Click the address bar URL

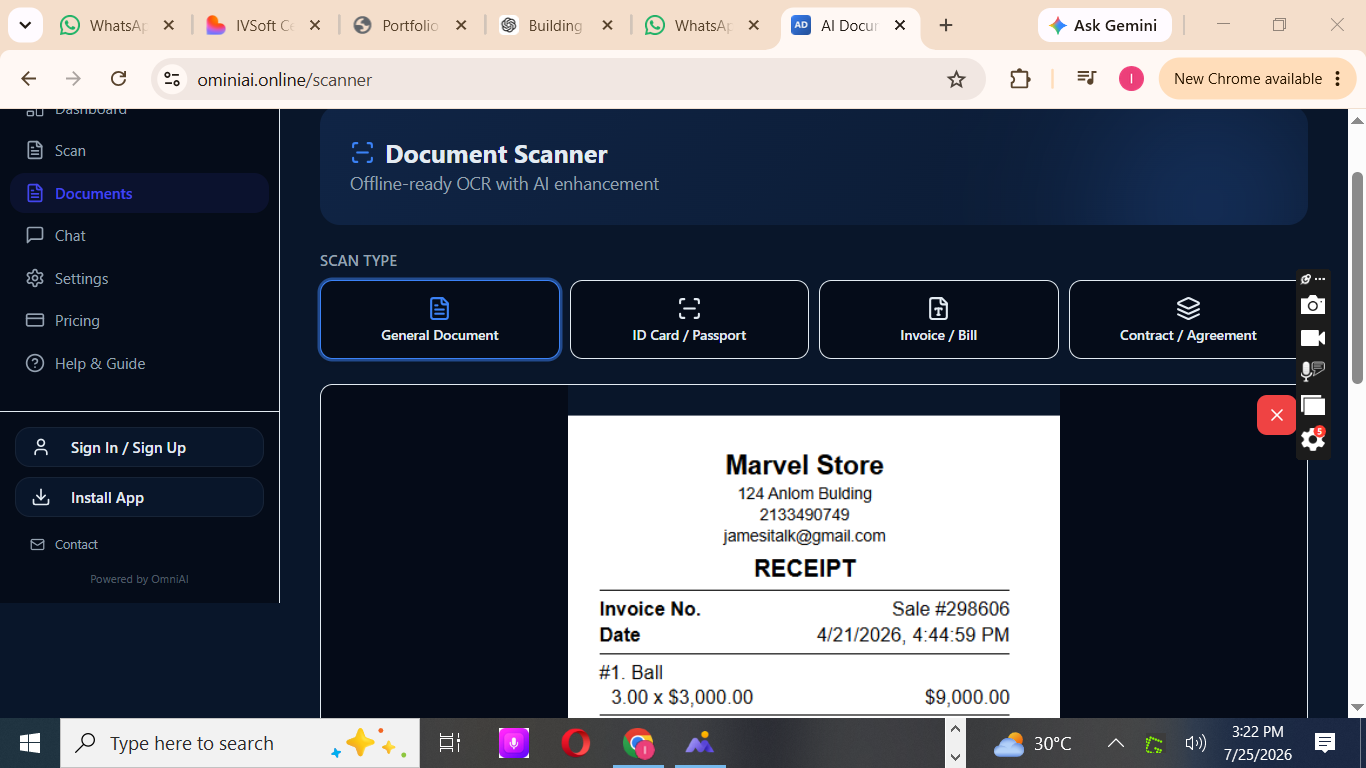(x=285, y=79)
